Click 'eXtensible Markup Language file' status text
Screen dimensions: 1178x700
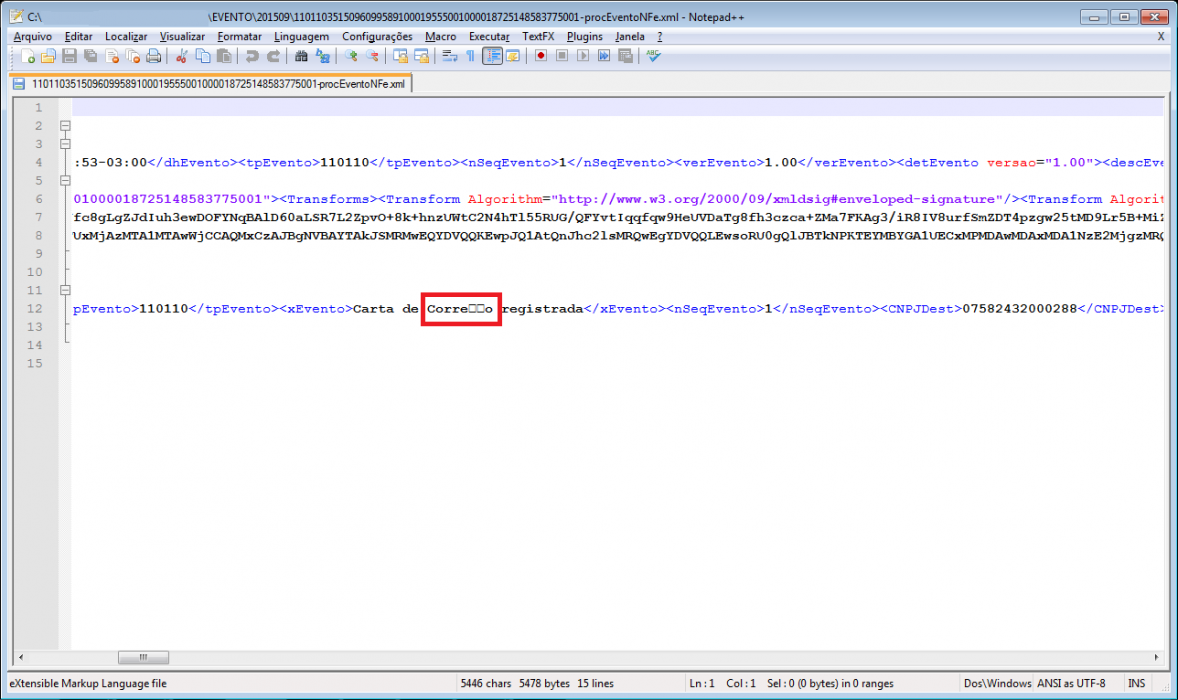(x=88, y=683)
